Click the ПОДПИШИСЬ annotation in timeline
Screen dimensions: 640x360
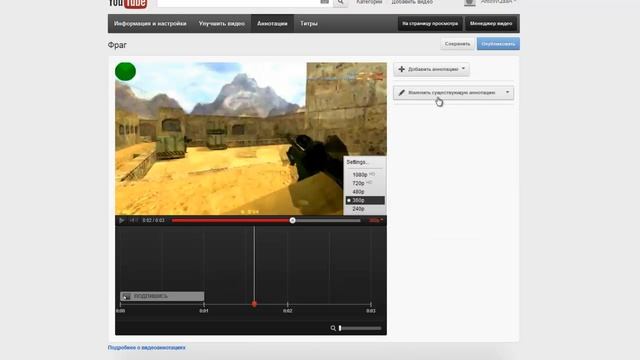point(162,296)
